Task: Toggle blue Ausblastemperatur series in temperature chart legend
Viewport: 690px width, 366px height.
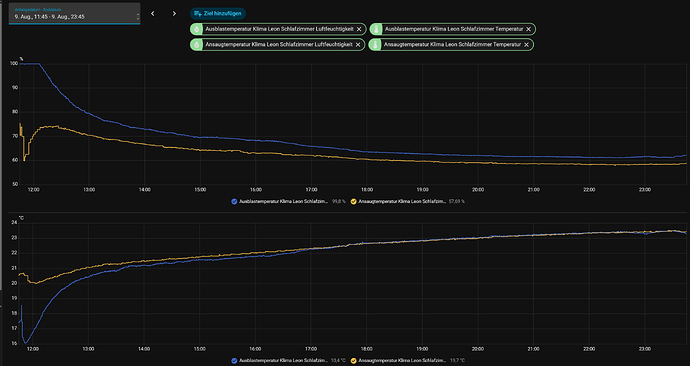Action: [235, 361]
